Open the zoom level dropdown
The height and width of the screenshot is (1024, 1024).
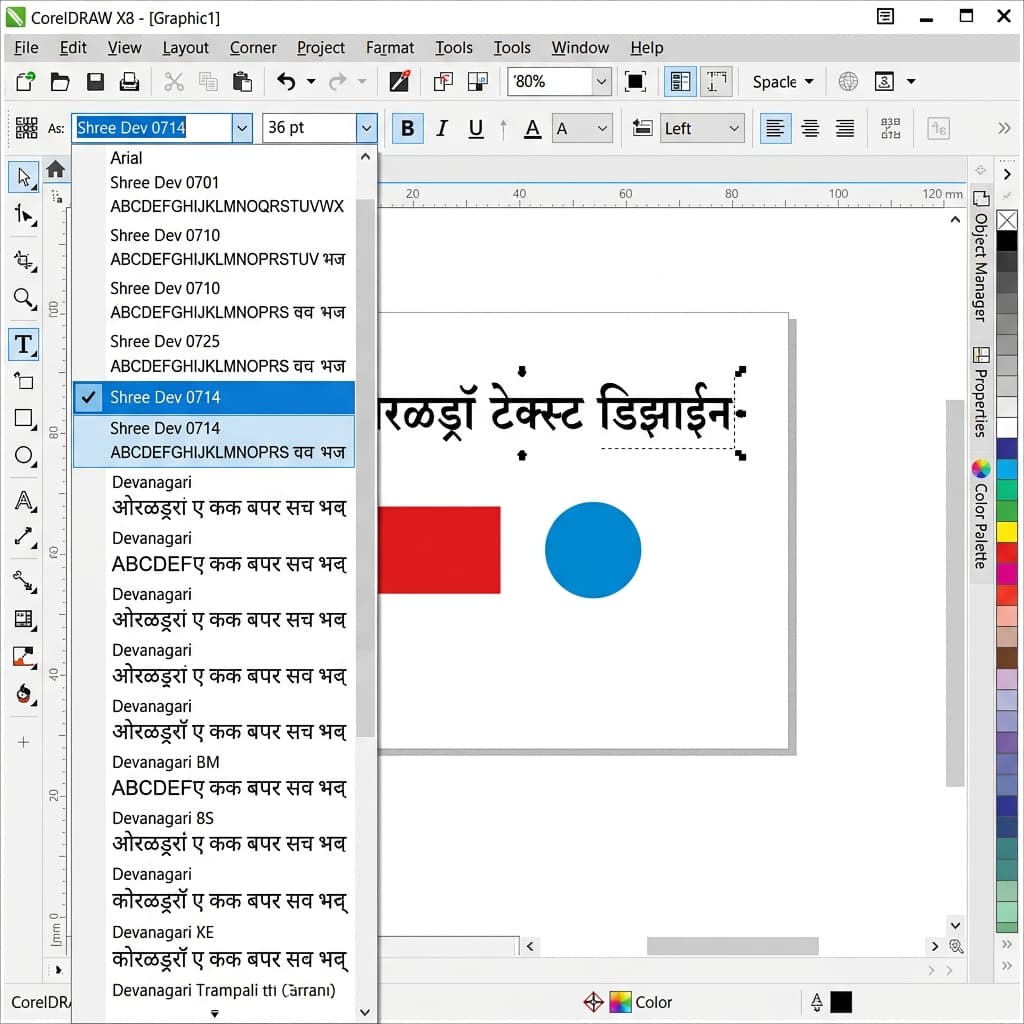(x=601, y=82)
